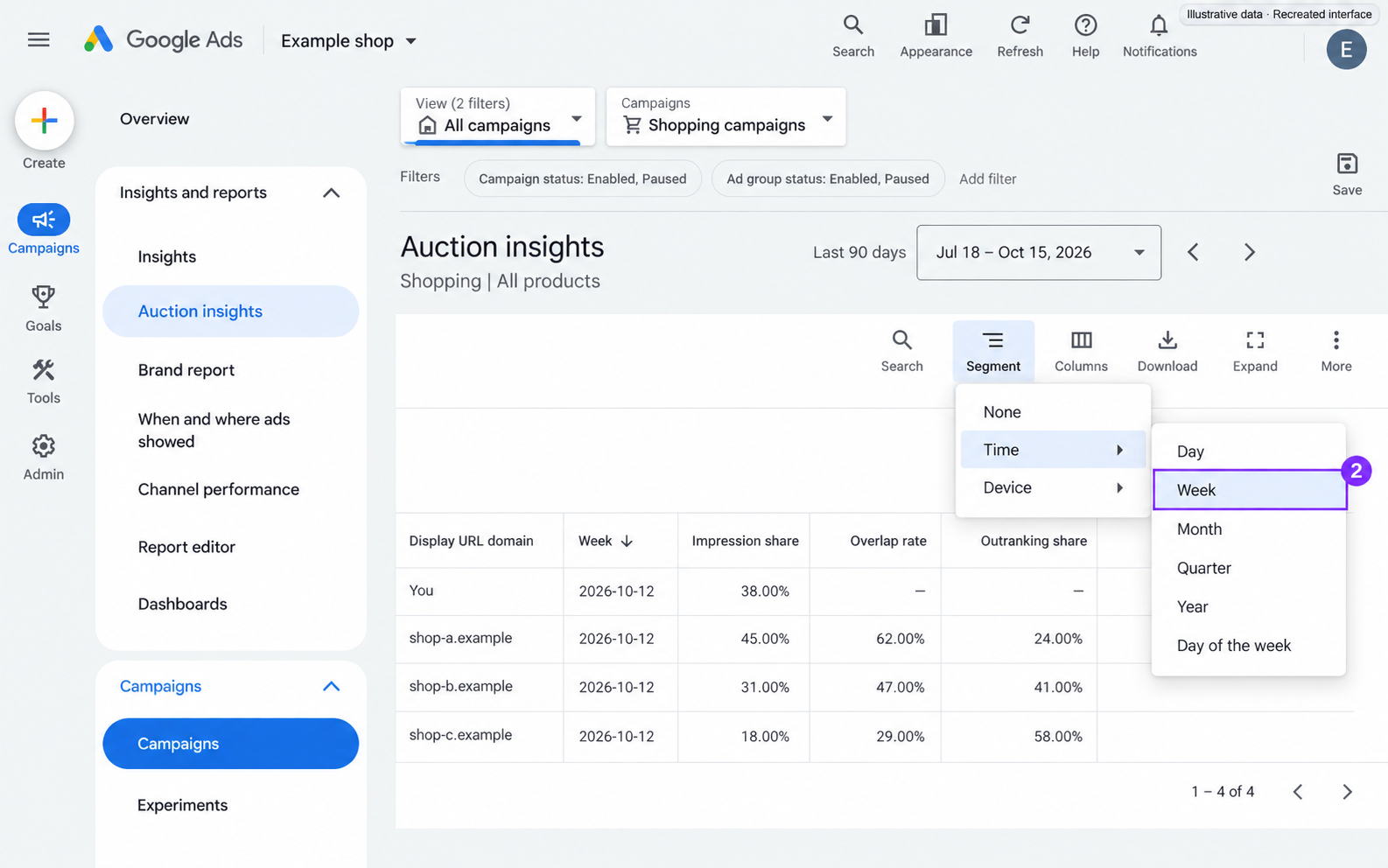The height and width of the screenshot is (868, 1388).
Task: Go to the next table page
Action: 1347,792
